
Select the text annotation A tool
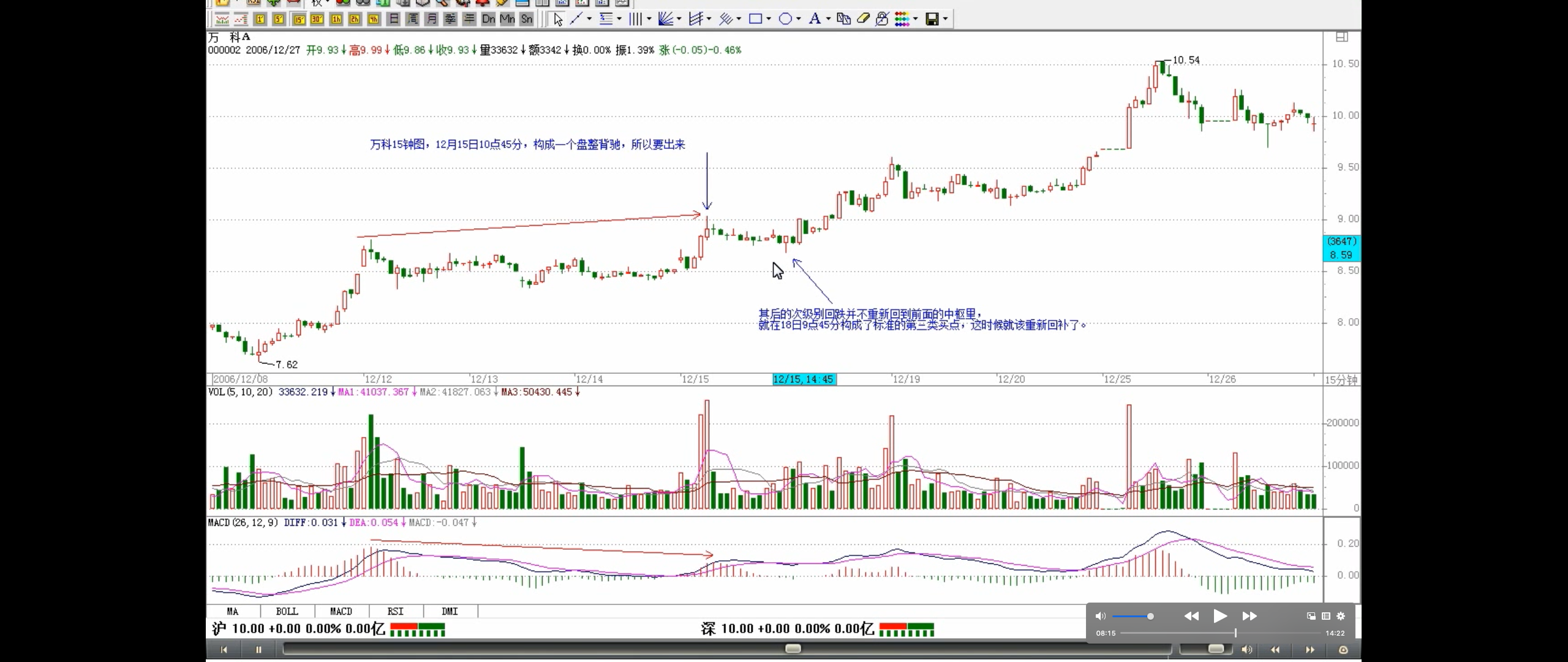tap(815, 19)
